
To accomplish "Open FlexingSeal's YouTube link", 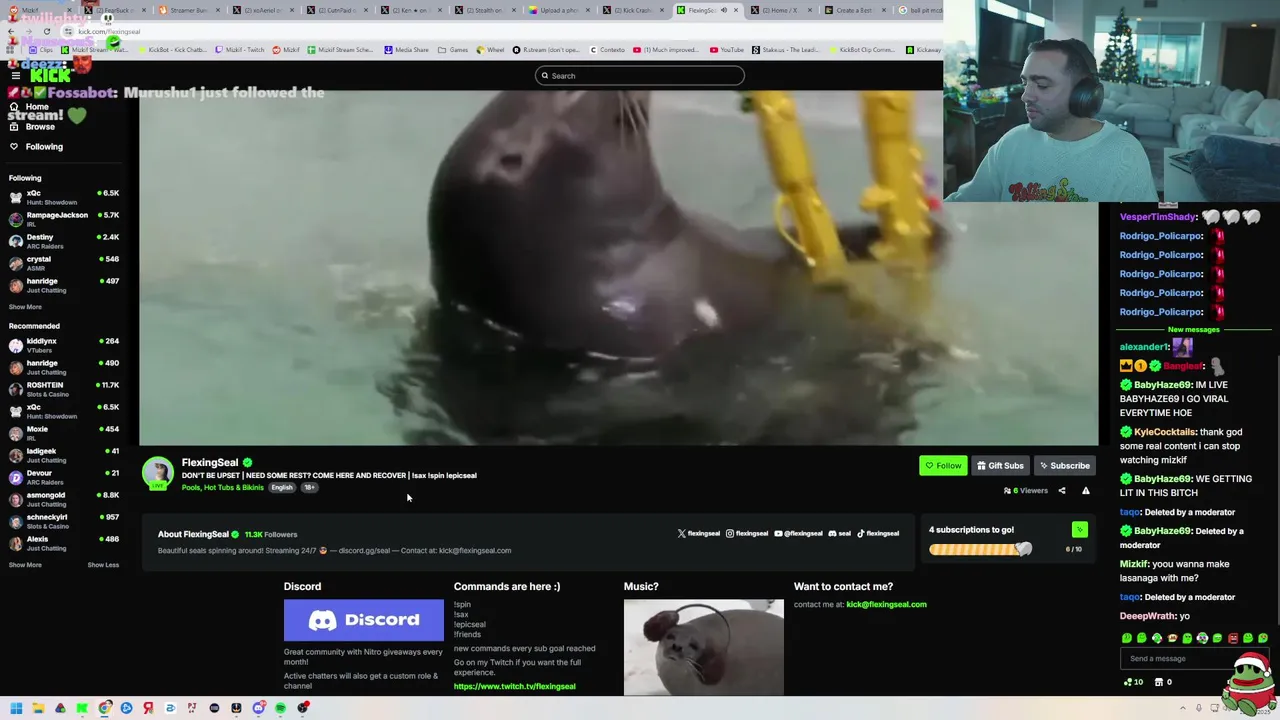I will tap(798, 534).
